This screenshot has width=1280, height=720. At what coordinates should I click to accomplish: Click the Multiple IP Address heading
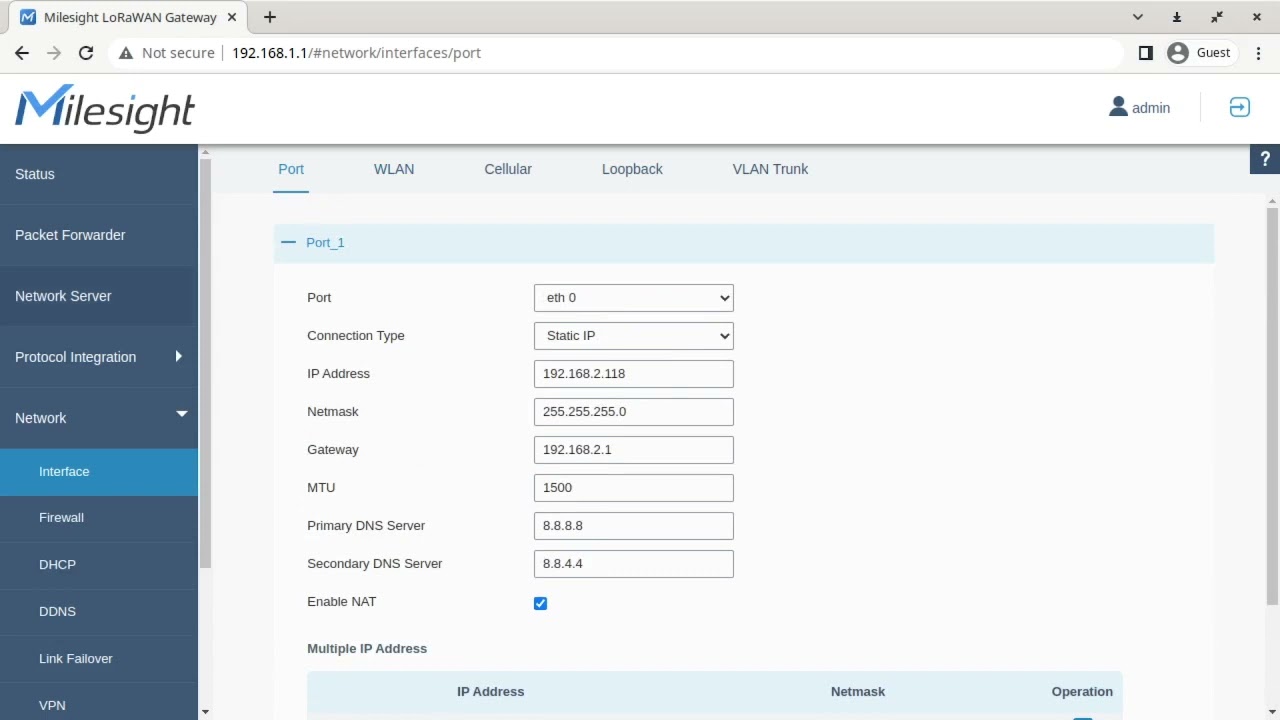[367, 649]
